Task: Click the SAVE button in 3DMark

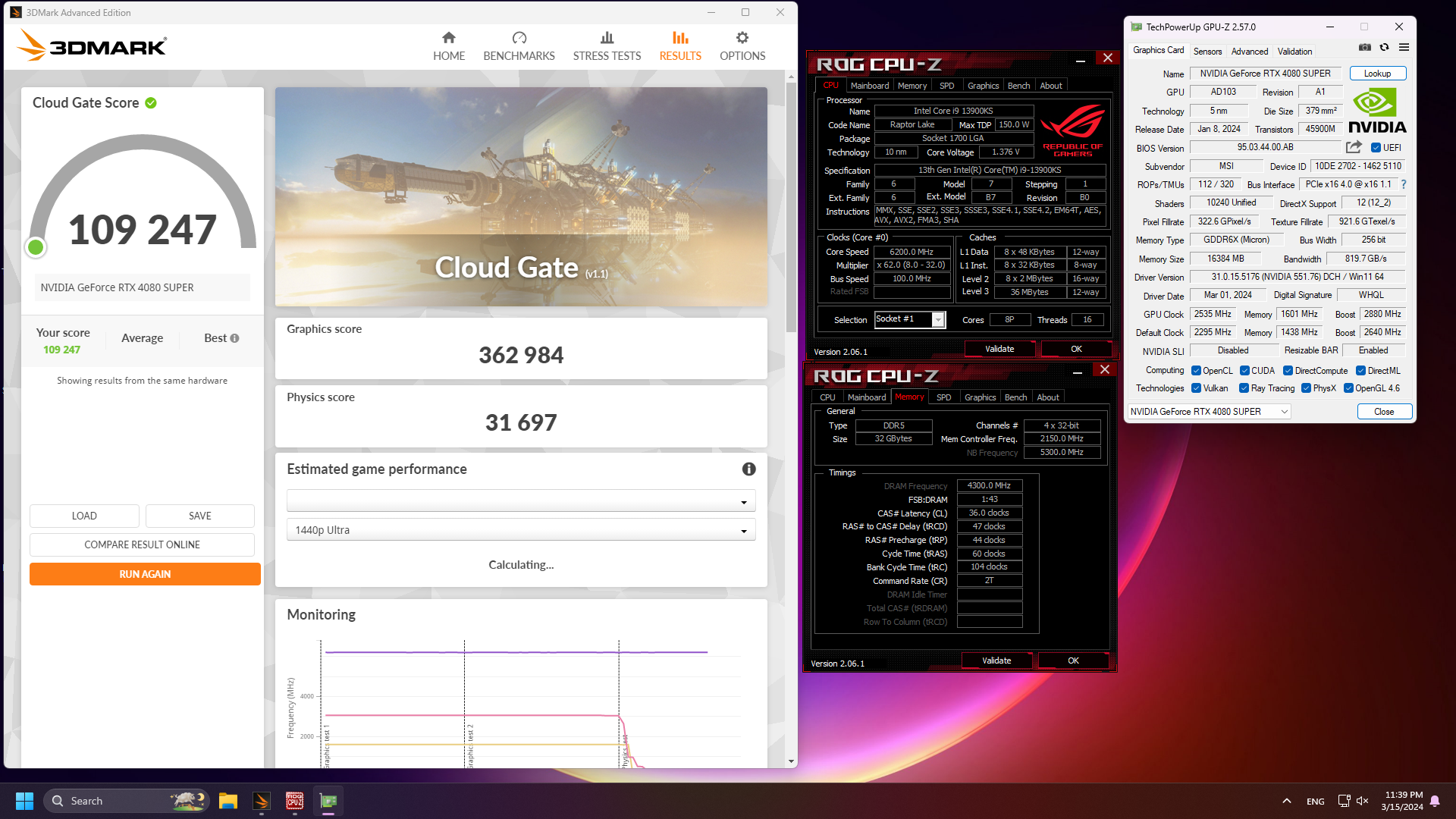Action: 200,516
